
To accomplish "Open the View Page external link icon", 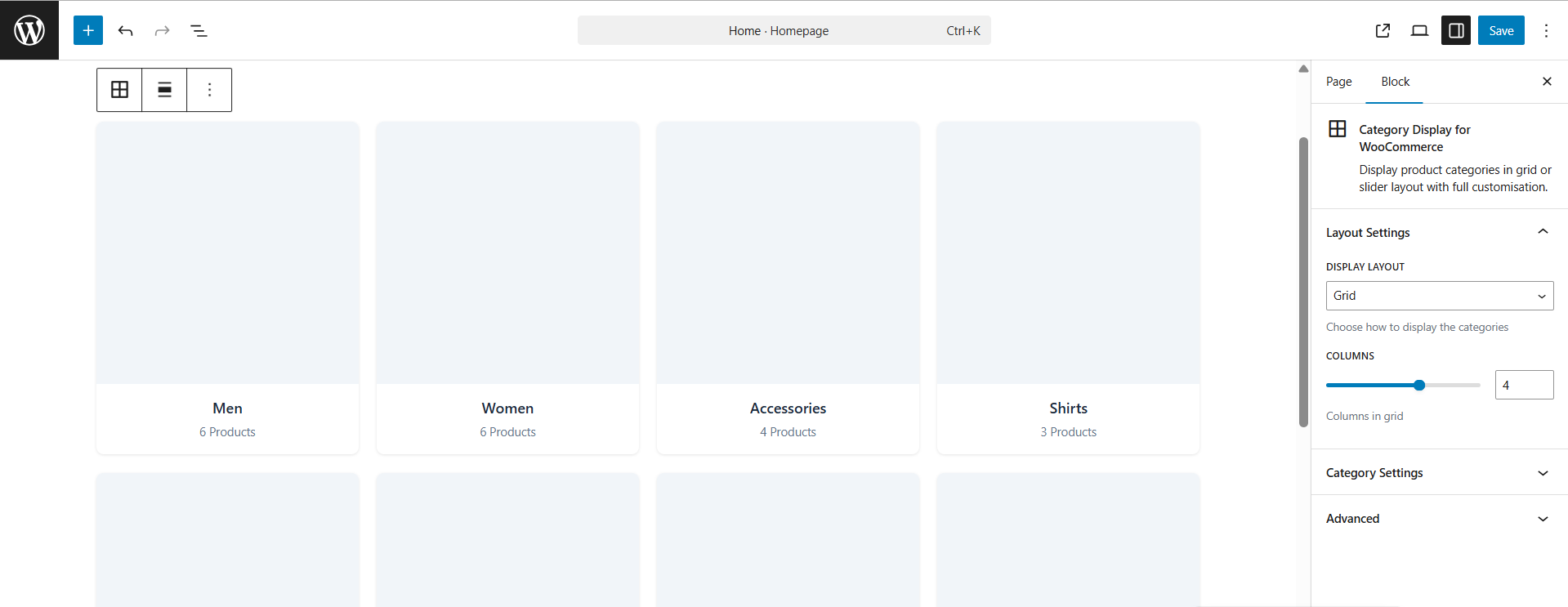I will click(1383, 30).
